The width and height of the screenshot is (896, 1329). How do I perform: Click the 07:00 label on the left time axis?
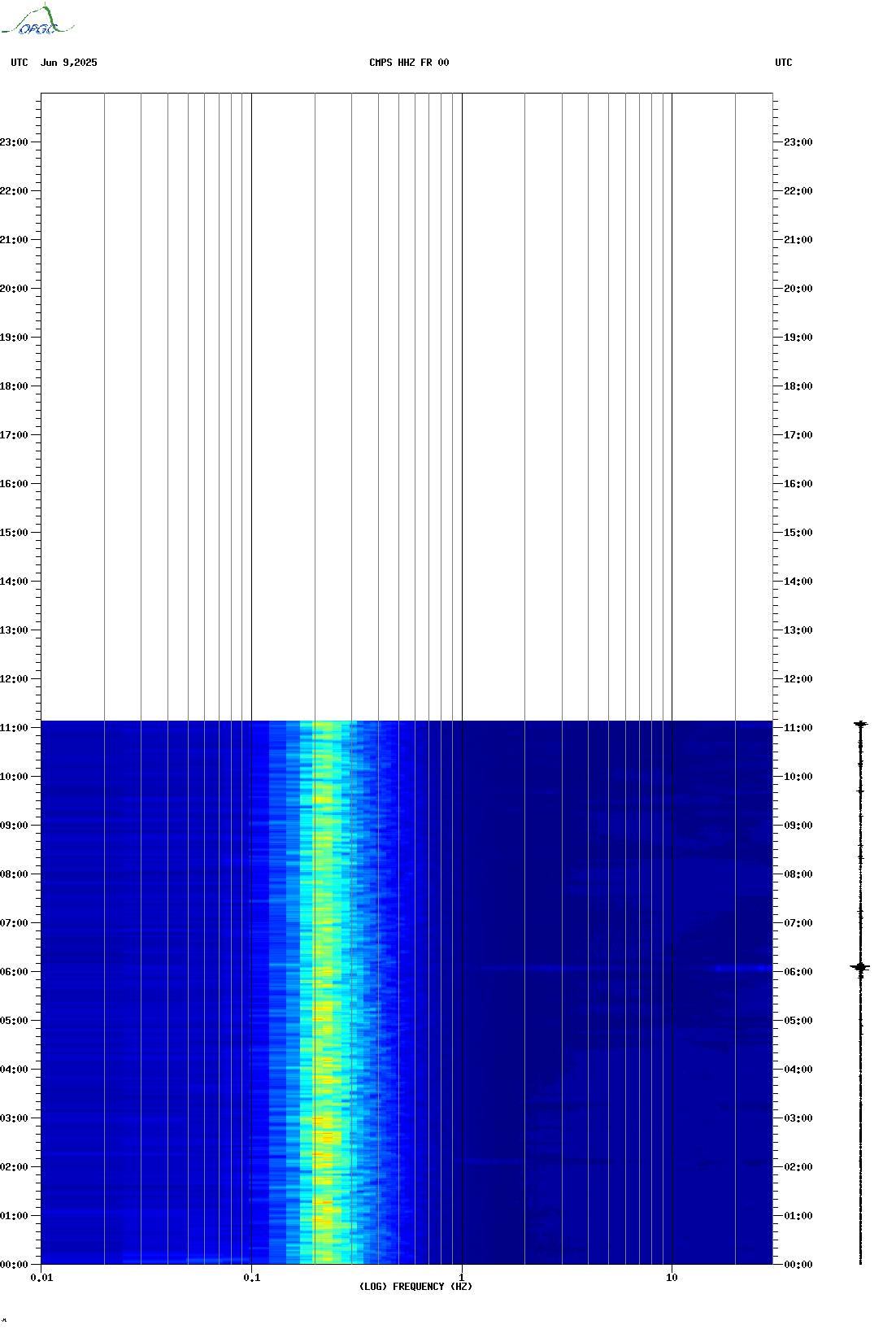pos(13,923)
